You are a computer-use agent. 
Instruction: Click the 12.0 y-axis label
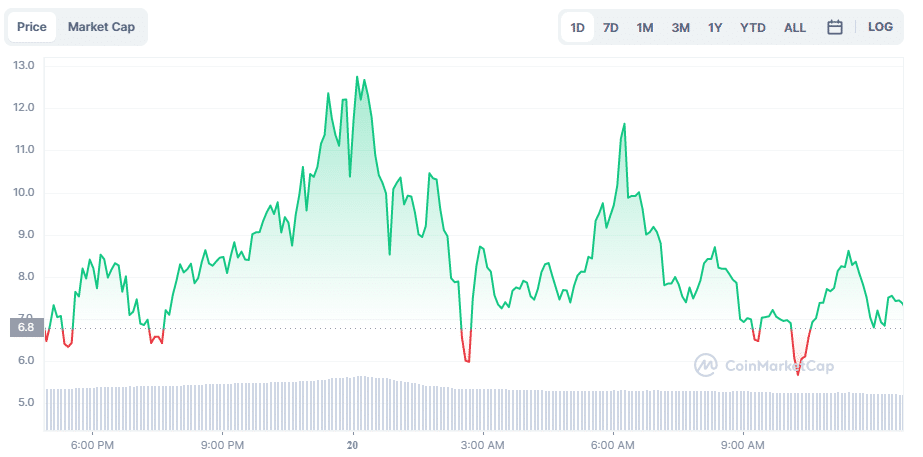(24, 108)
